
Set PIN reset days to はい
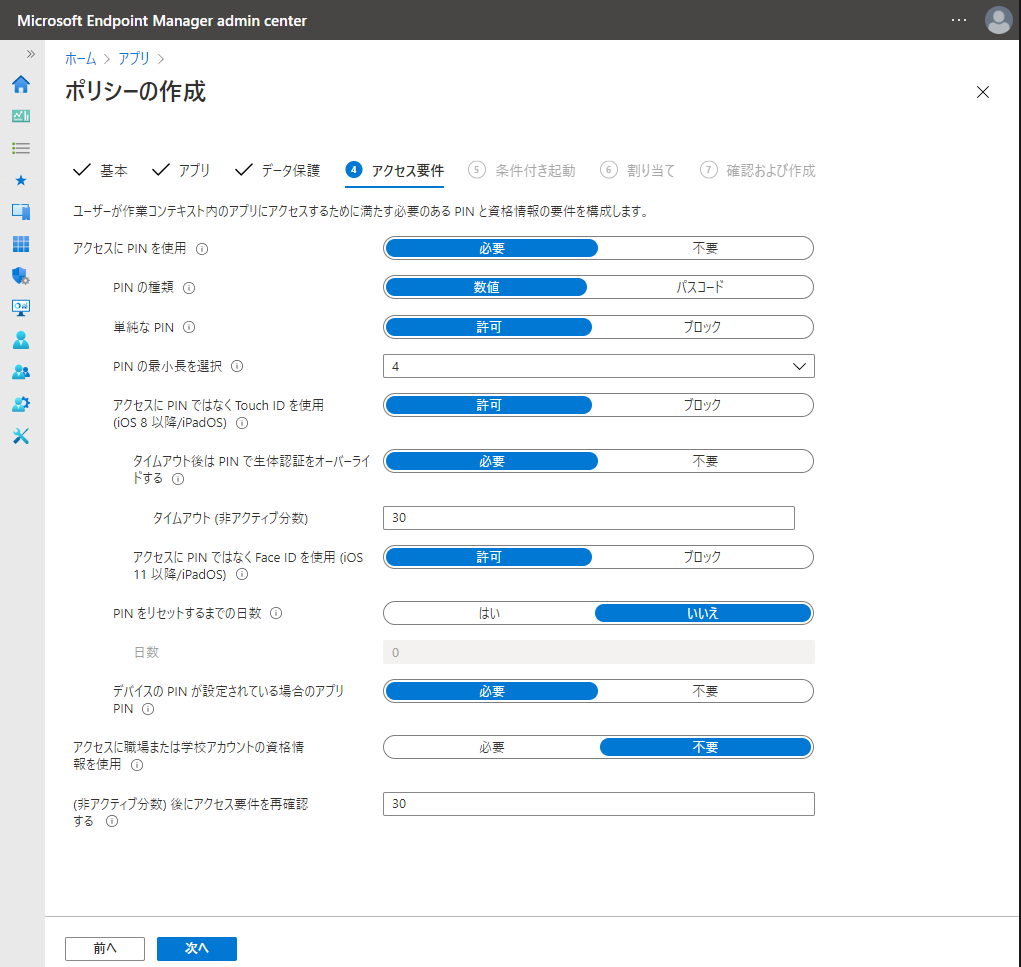[490, 613]
